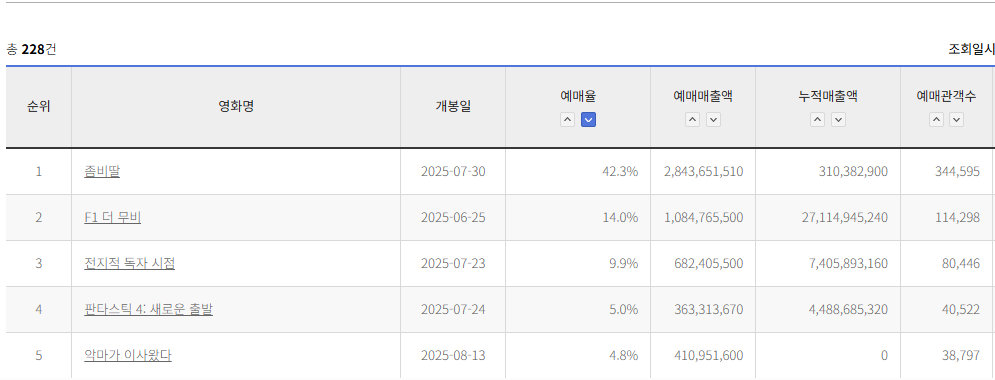Click sales value 1,084,765,500
This screenshot has width=995, height=380.
coord(703,218)
